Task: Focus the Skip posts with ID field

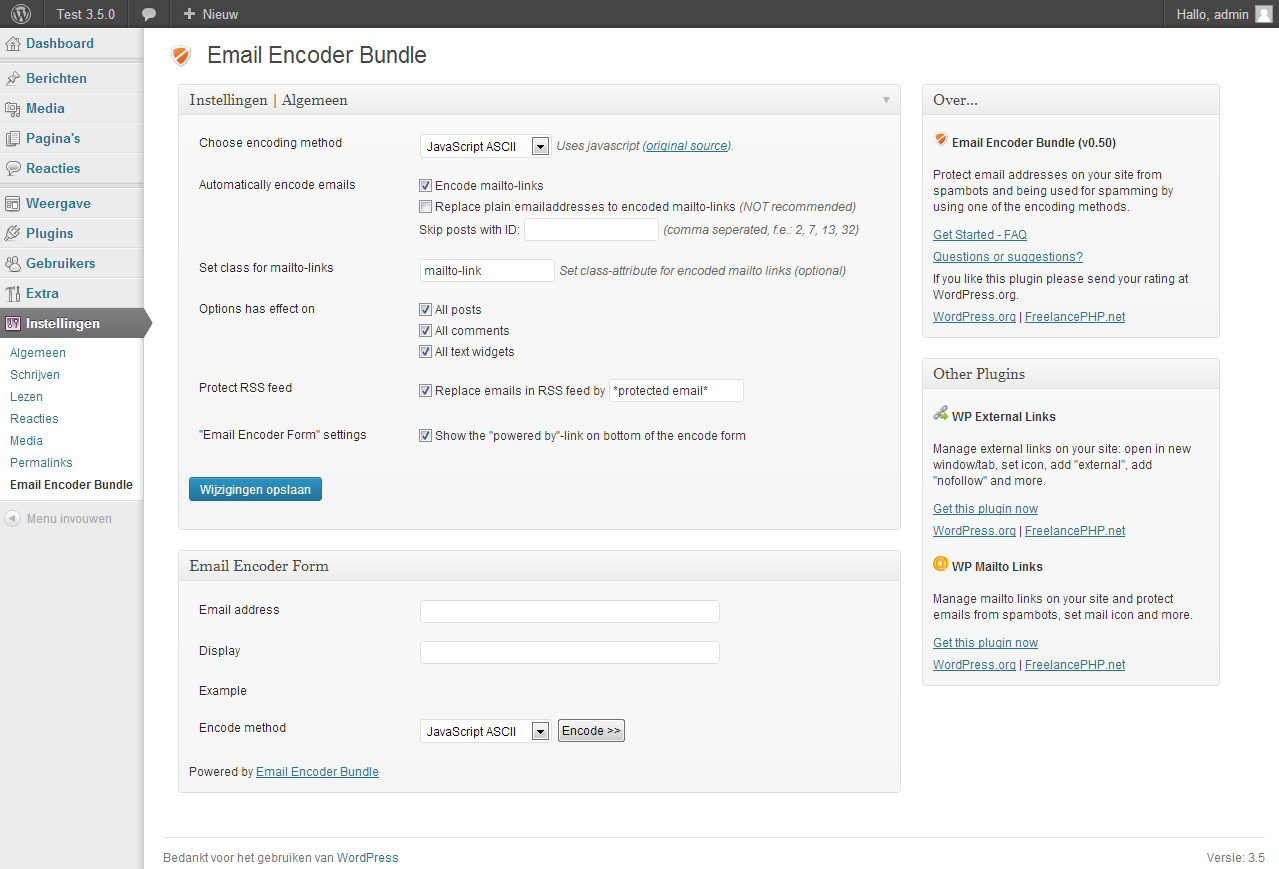Action: (591, 230)
